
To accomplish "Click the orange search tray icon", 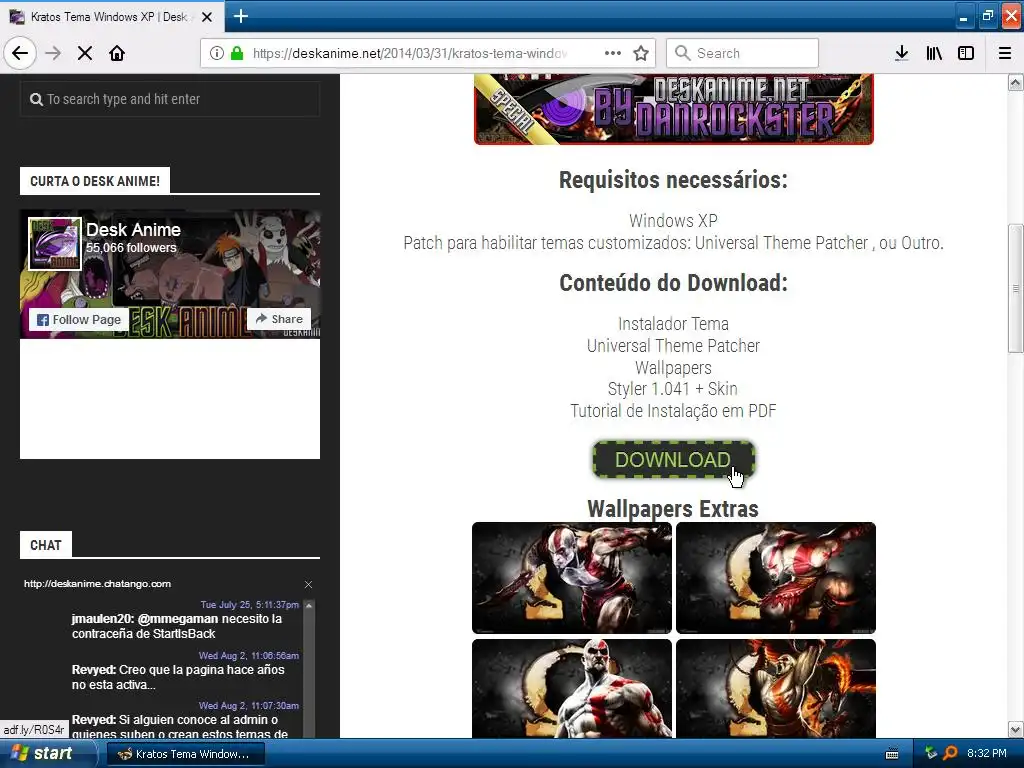I will click(950, 753).
